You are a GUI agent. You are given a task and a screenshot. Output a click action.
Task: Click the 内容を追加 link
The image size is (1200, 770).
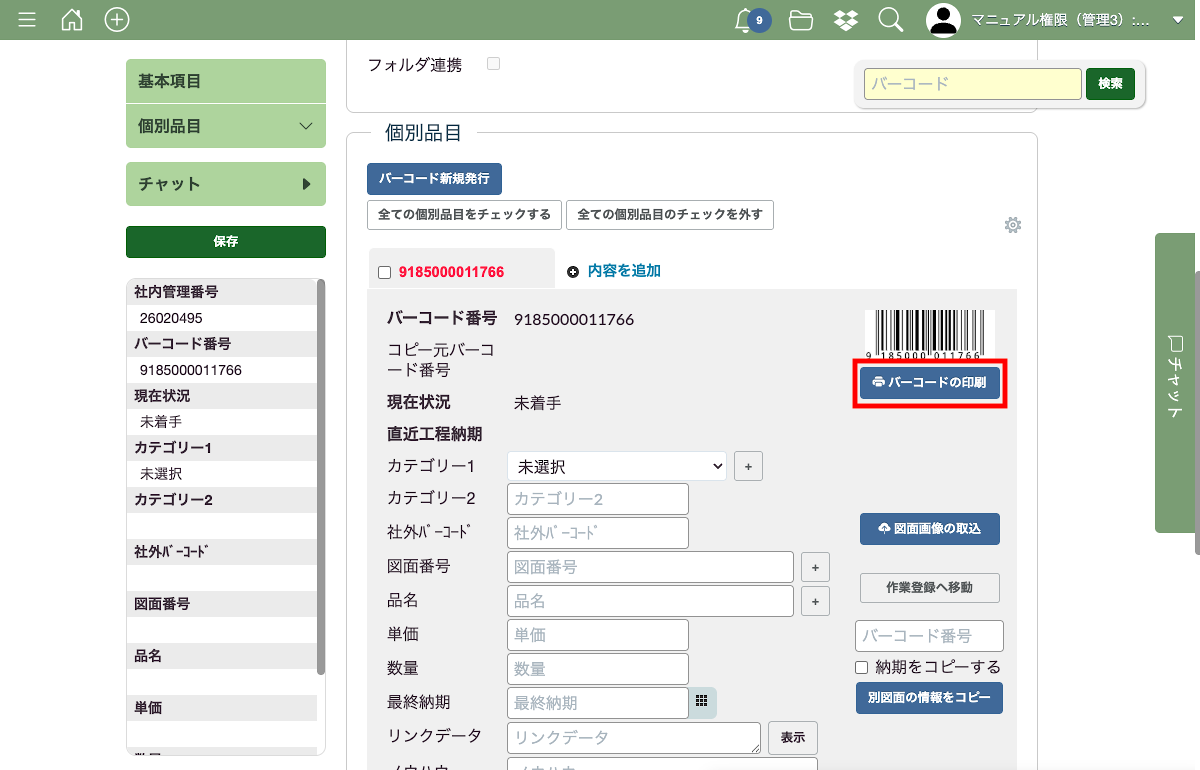pos(623,271)
